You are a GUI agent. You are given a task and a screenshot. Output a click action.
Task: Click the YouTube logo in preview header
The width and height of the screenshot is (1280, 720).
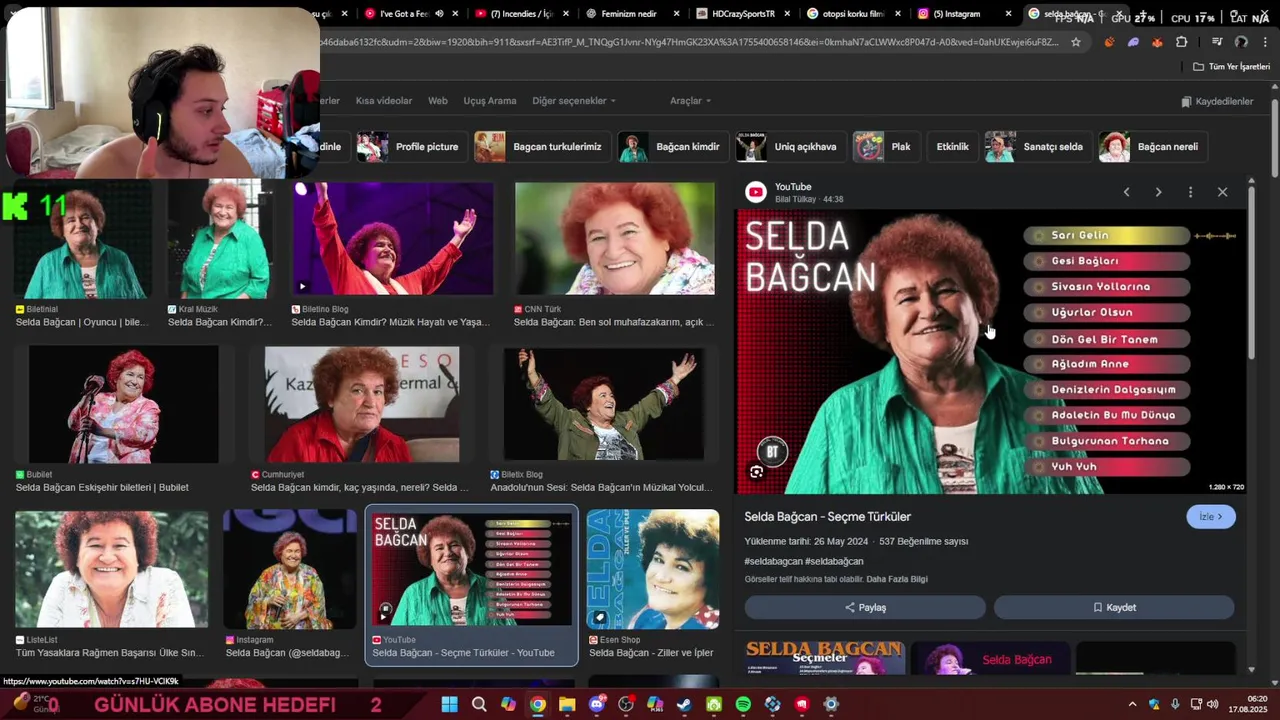756,192
